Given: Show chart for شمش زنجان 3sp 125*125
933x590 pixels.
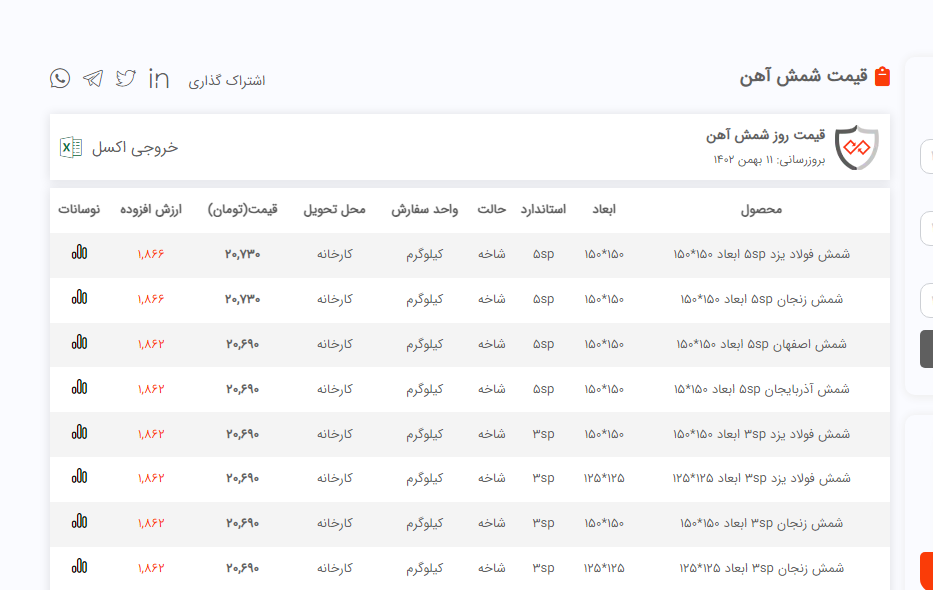Looking at the screenshot, I should 79,567.
